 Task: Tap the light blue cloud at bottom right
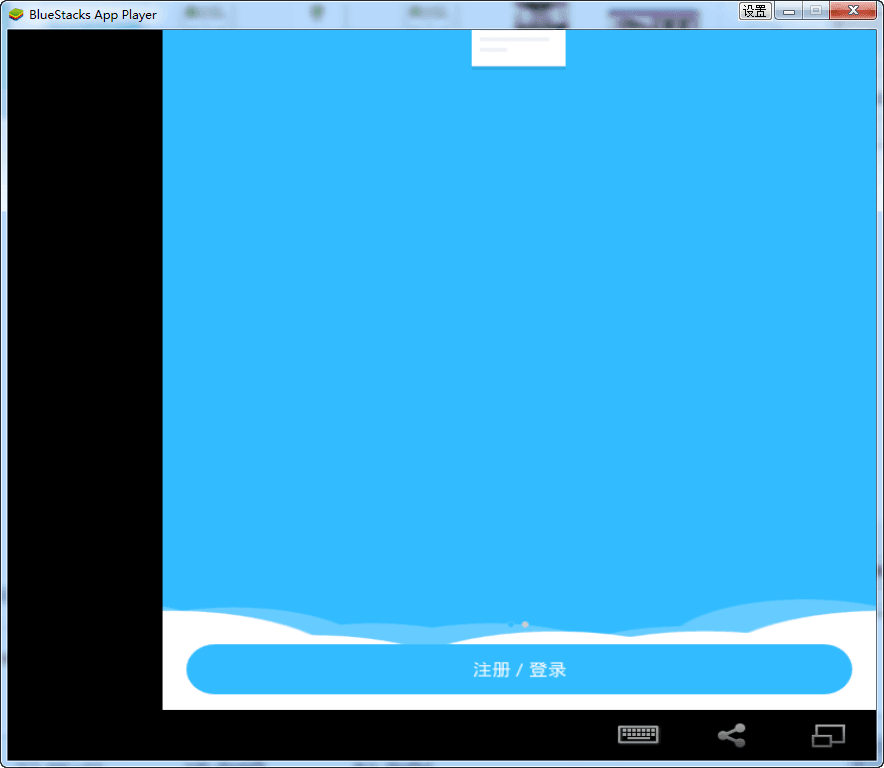point(790,612)
